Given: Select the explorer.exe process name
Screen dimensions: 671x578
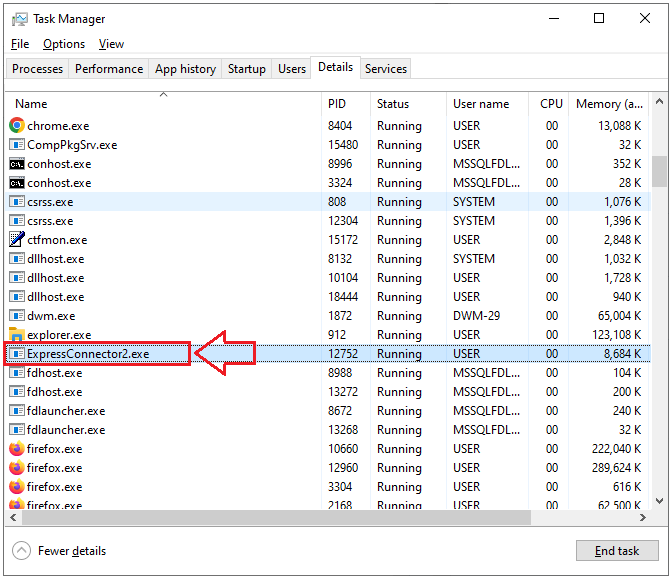Looking at the screenshot, I should pyautogui.click(x=59, y=335).
